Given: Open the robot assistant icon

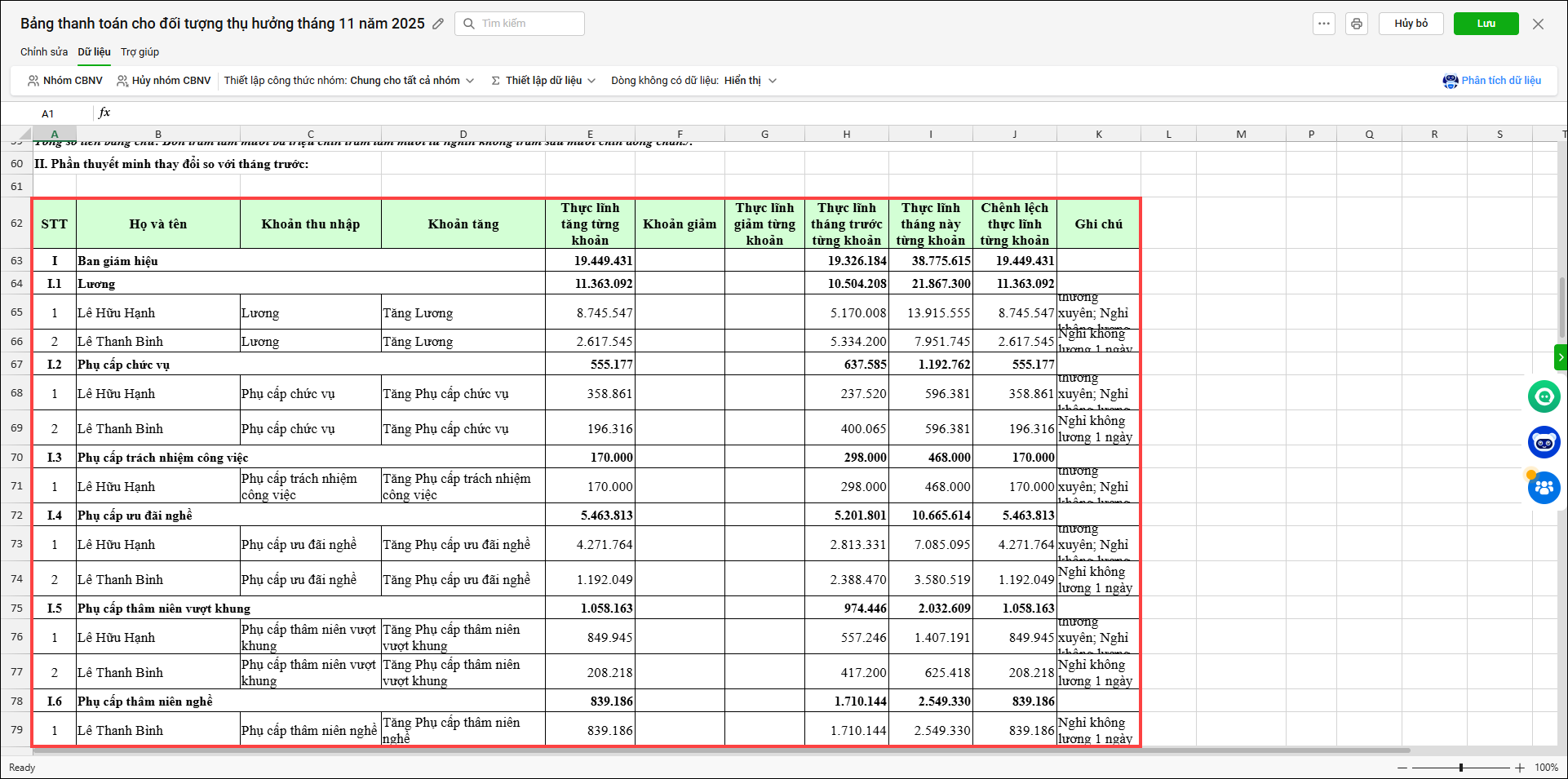Looking at the screenshot, I should click(1544, 442).
